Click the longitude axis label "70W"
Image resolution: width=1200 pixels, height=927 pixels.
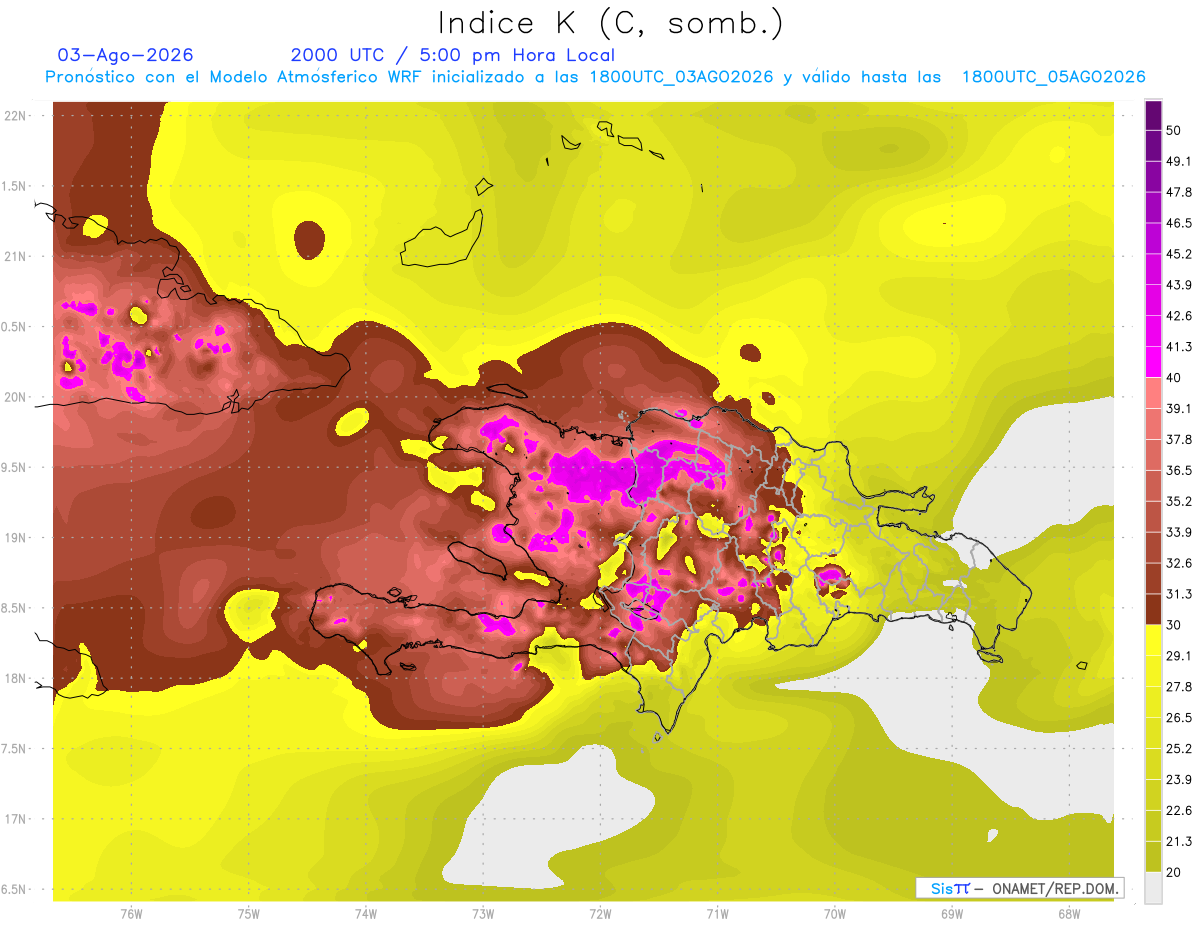(835, 913)
